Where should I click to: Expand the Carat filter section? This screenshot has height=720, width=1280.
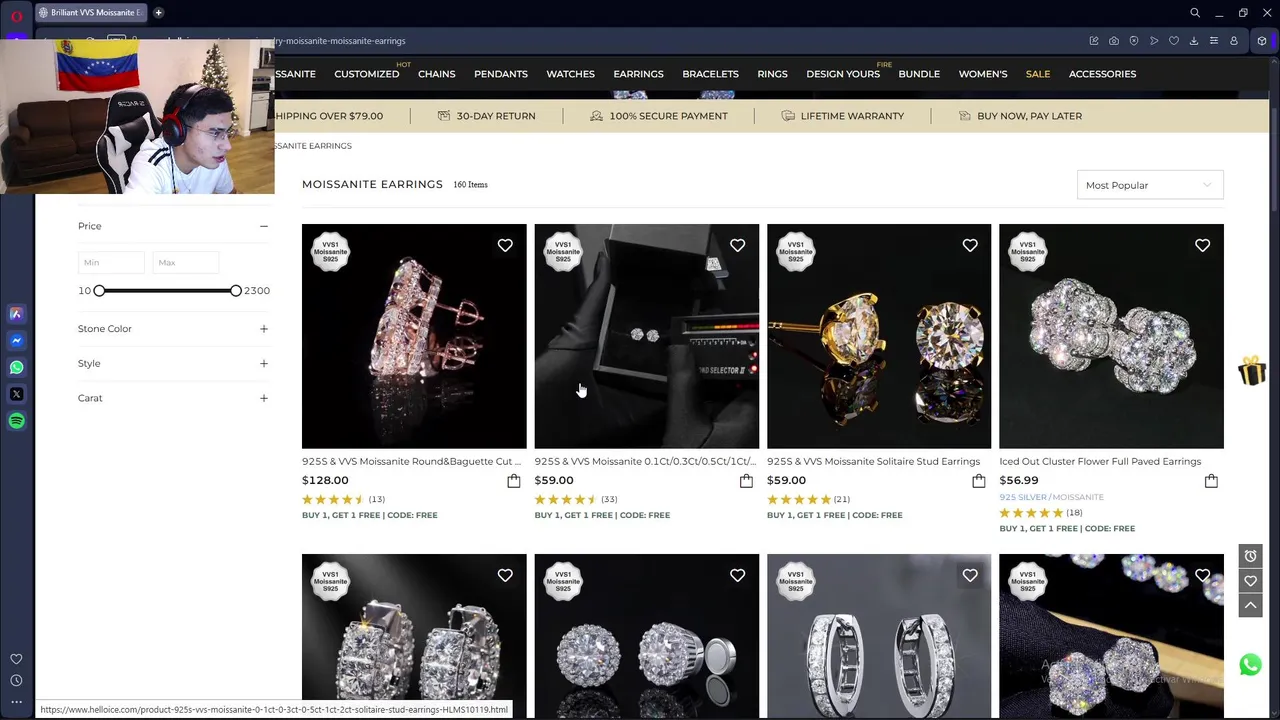click(x=173, y=398)
